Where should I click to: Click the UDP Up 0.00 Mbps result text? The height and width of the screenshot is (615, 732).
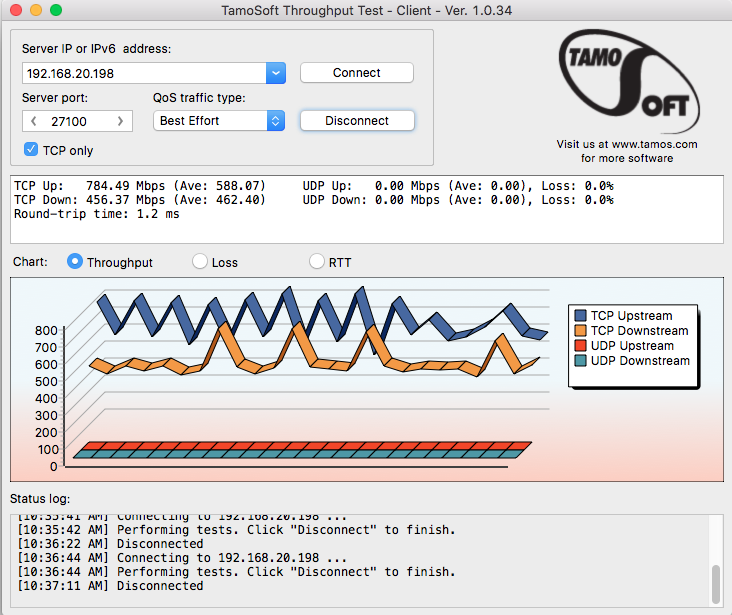[458, 186]
